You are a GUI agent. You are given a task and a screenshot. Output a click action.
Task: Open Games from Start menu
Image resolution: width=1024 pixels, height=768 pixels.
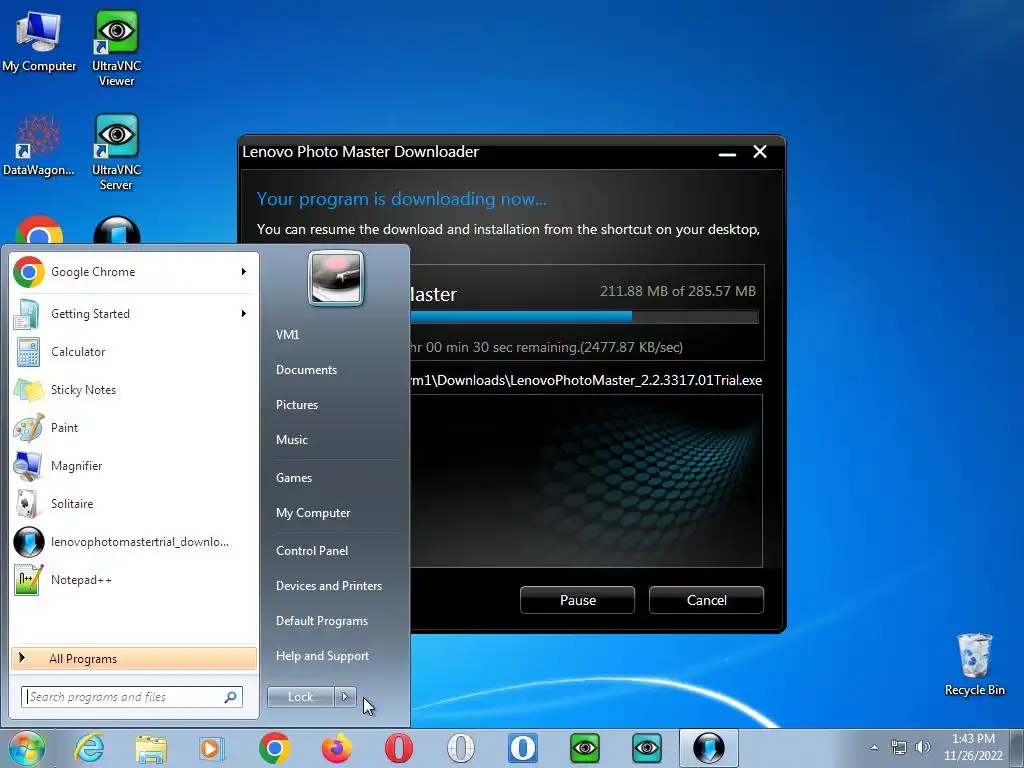click(294, 478)
